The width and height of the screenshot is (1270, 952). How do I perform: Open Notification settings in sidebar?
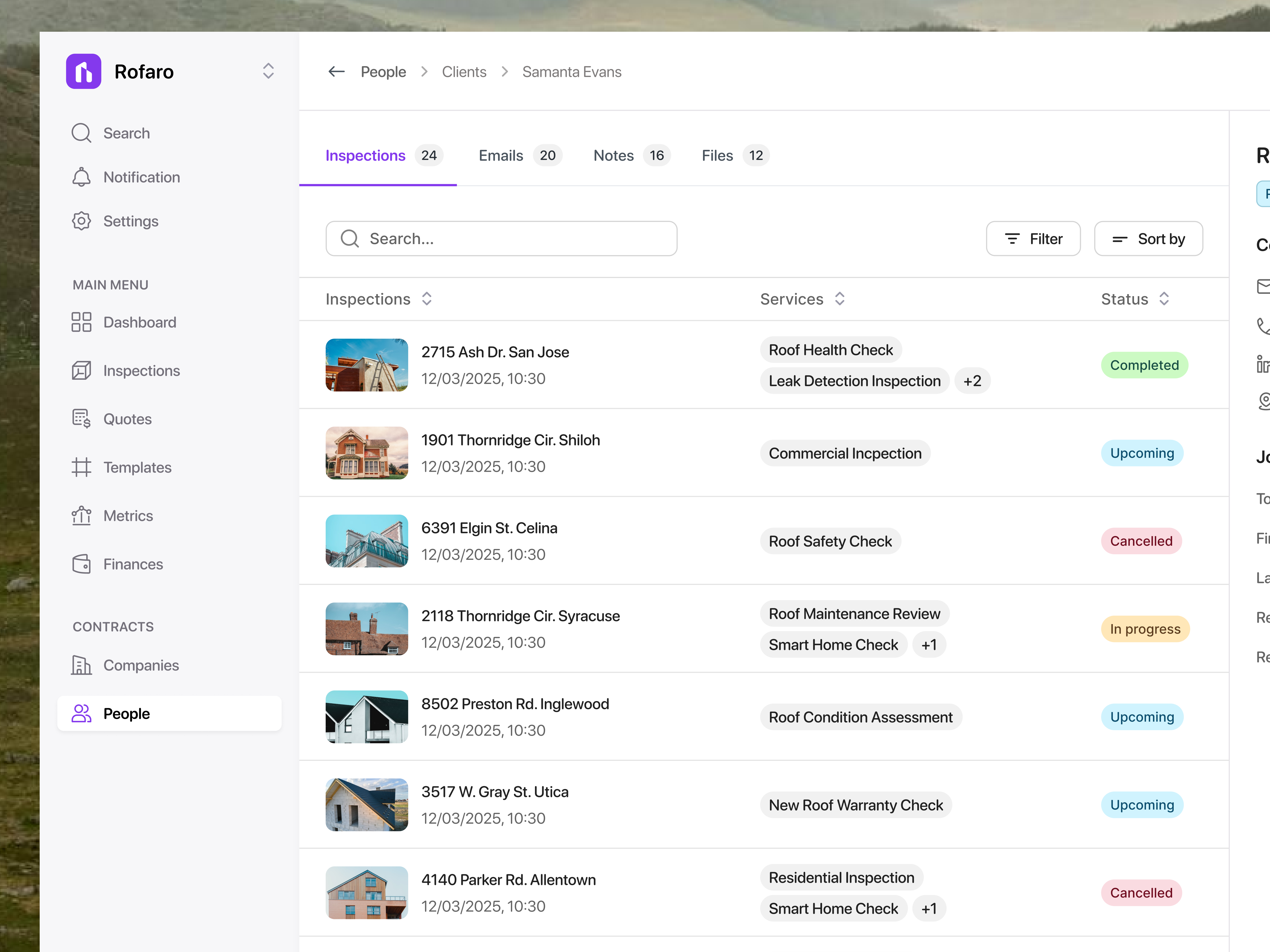click(x=81, y=177)
